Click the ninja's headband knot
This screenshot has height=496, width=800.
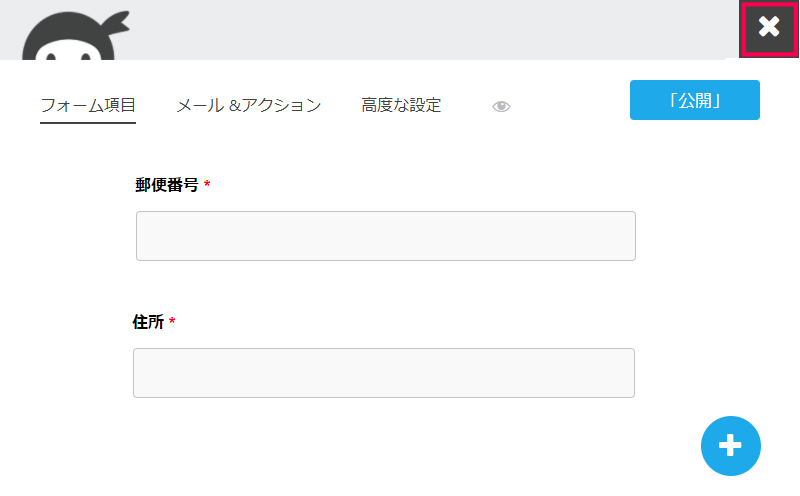(116, 23)
